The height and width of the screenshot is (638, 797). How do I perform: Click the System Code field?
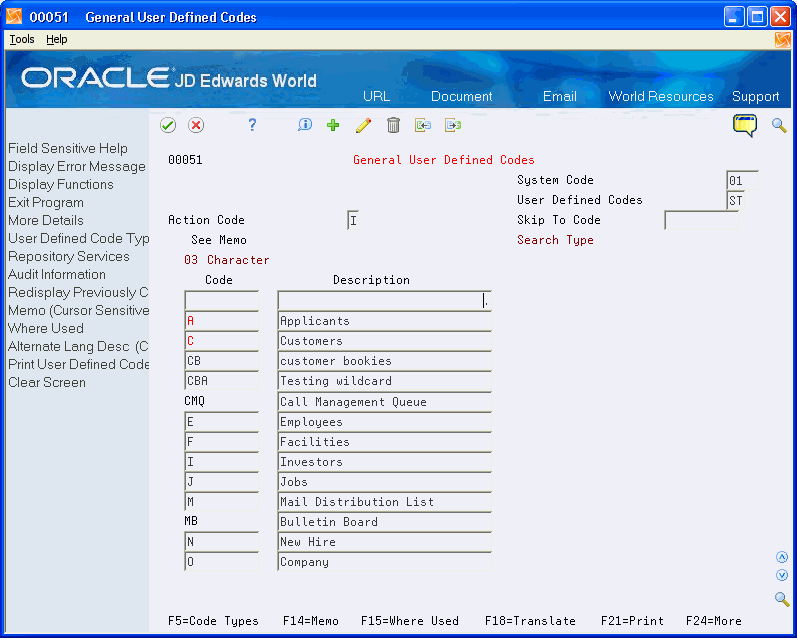[x=742, y=180]
